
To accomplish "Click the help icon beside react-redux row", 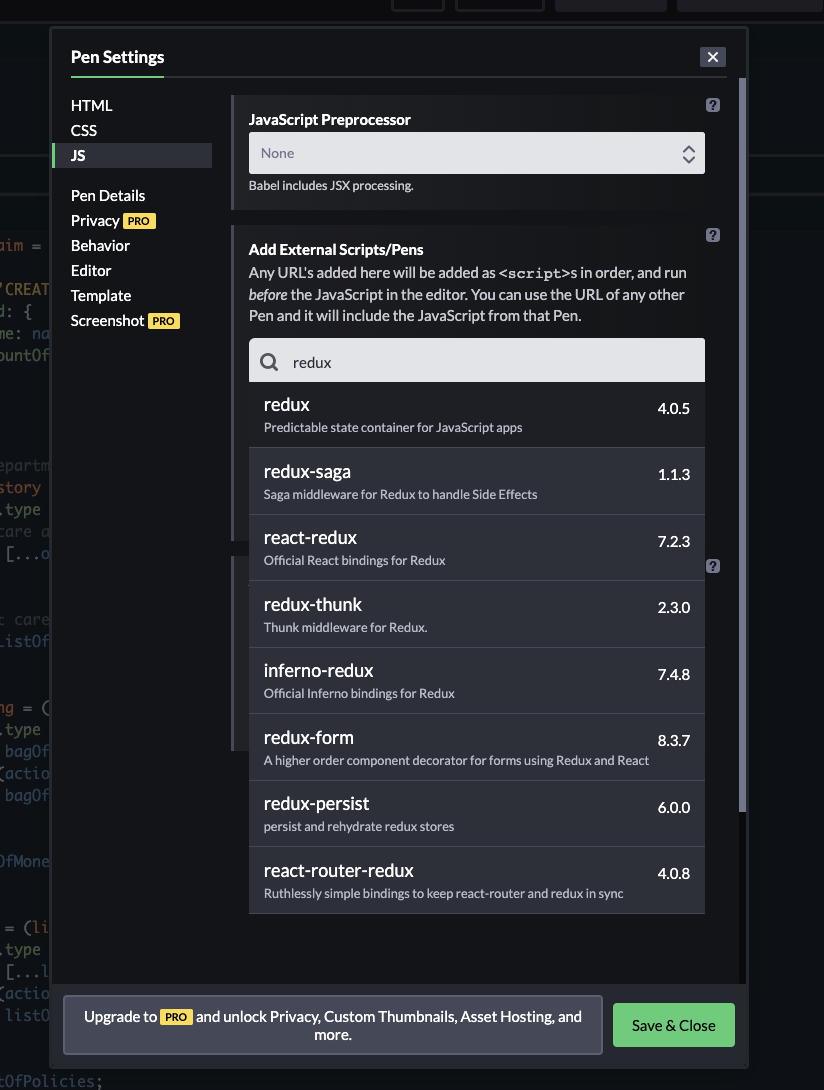I will 713,566.
